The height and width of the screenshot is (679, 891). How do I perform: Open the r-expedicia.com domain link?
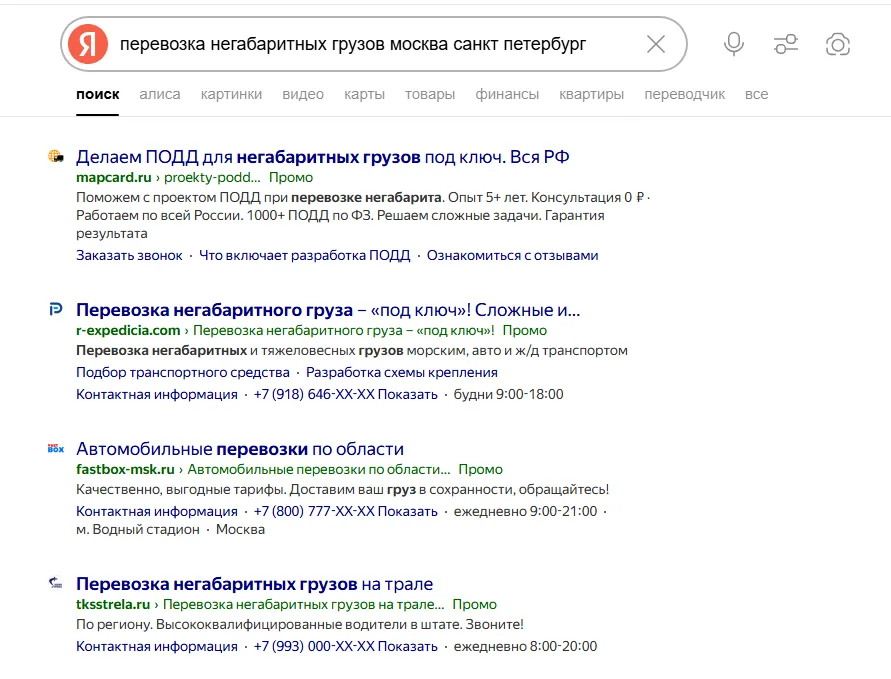(x=128, y=330)
